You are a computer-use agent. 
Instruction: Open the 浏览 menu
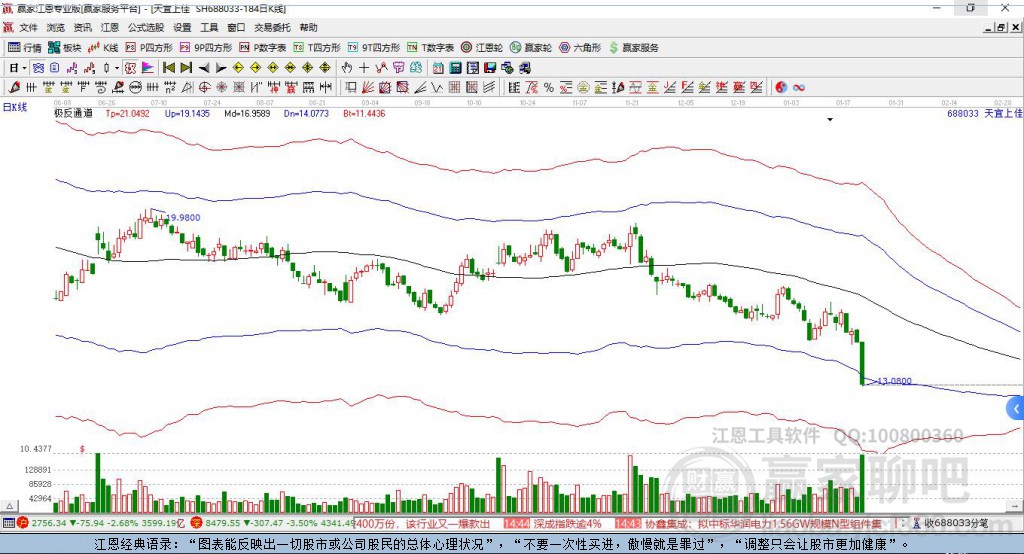pos(56,27)
